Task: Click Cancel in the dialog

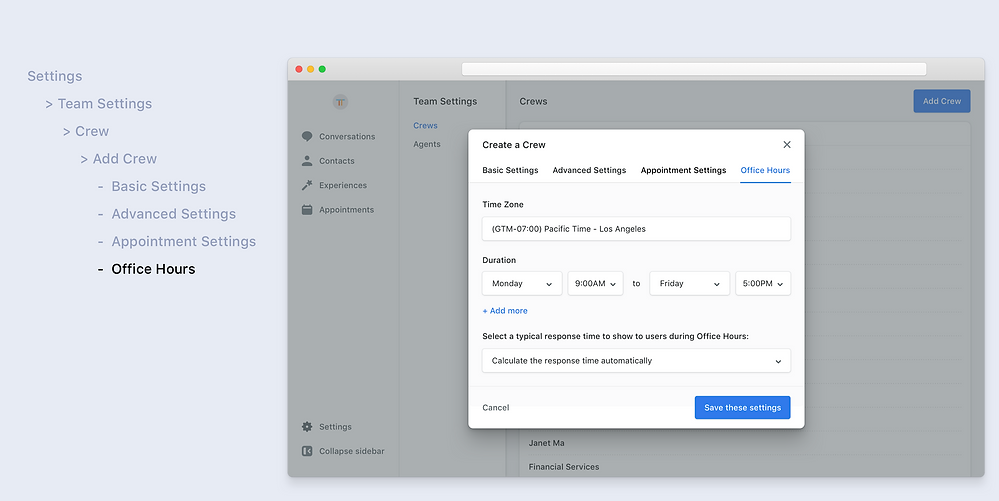Action: [496, 407]
